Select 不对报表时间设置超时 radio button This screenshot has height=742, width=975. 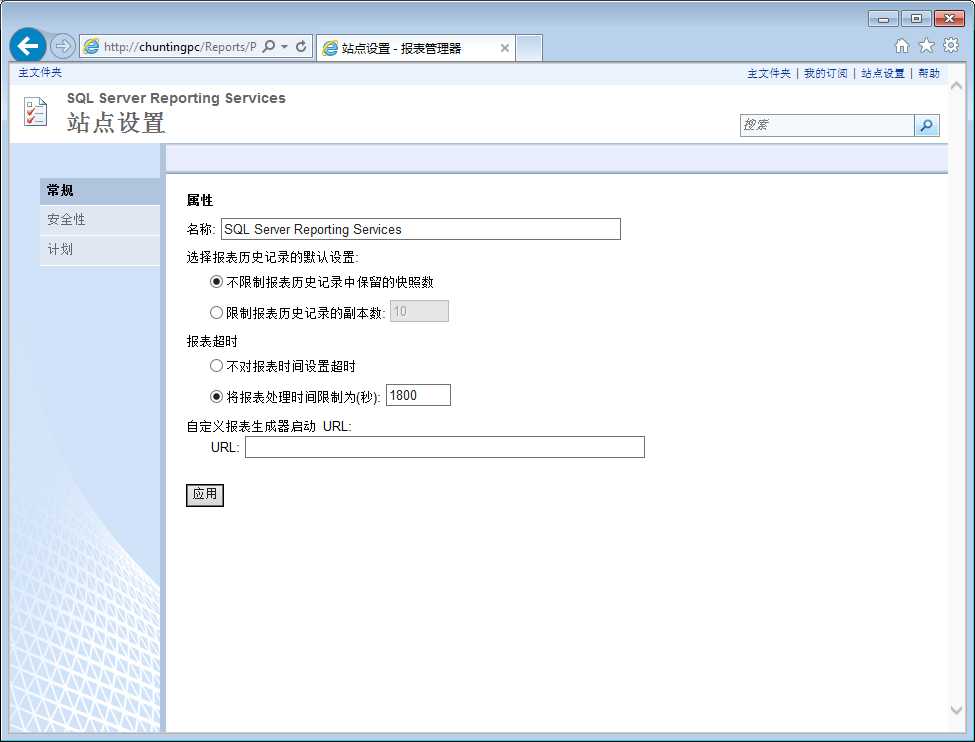pos(216,366)
